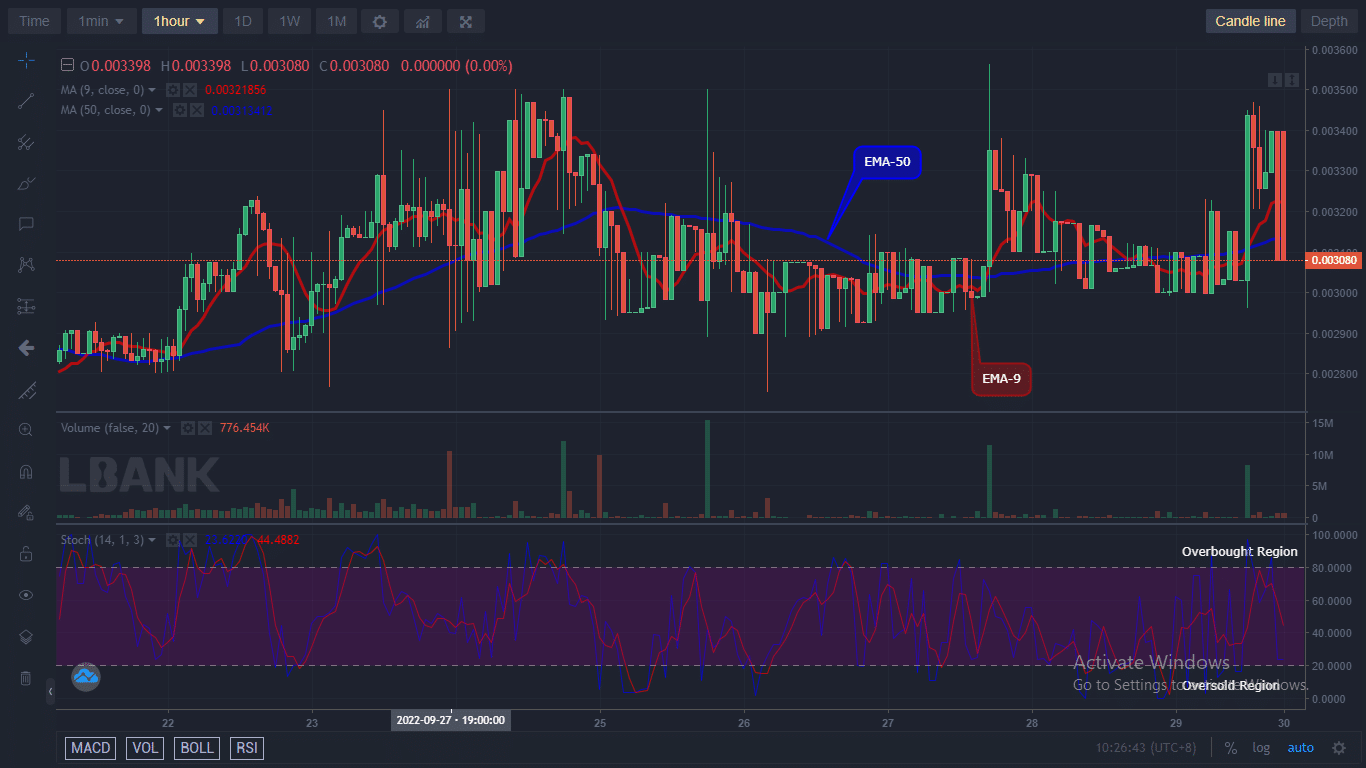Remove the Stoch indicator
The height and width of the screenshot is (768, 1366).
(x=188, y=540)
